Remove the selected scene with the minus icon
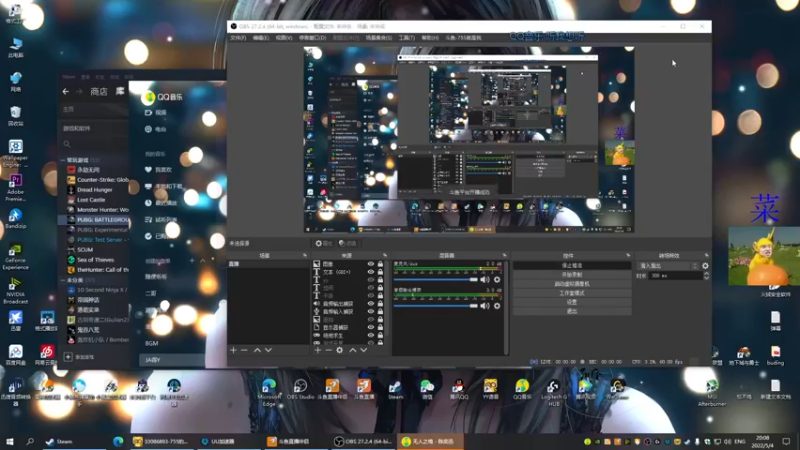Screen dimensions: 800x450 pyautogui.click(x=244, y=351)
